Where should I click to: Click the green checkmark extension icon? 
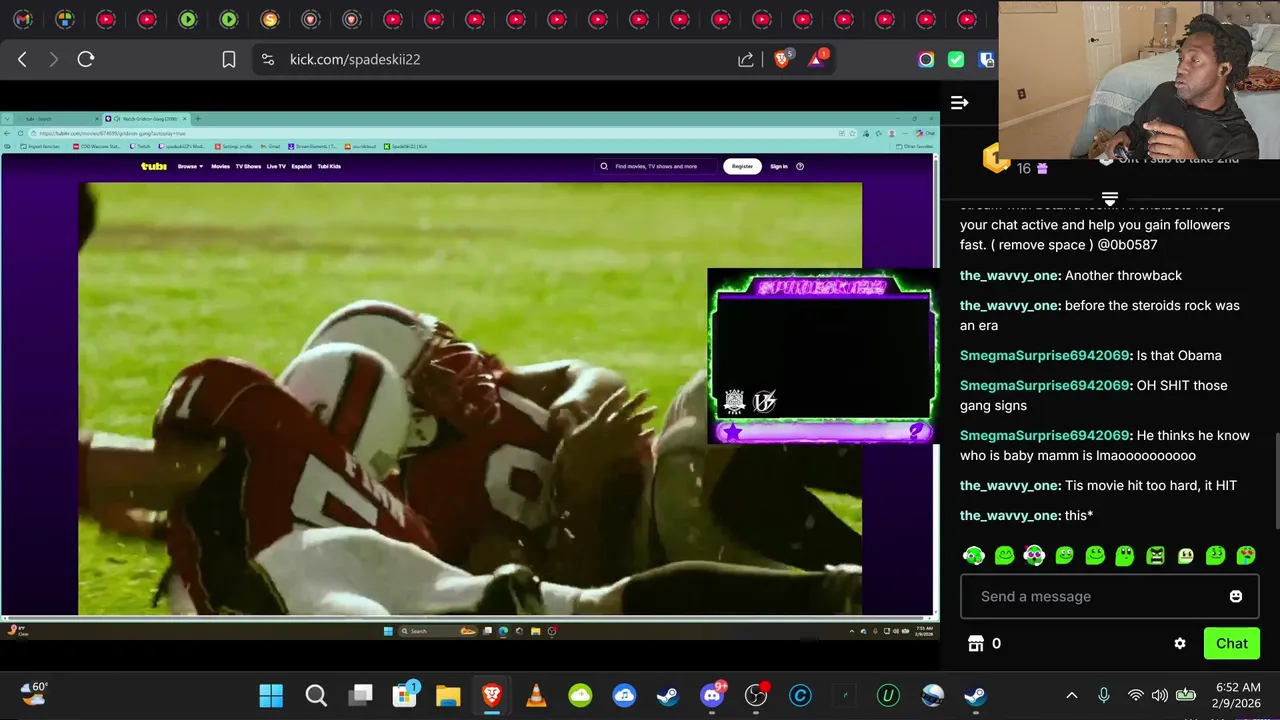(956, 59)
